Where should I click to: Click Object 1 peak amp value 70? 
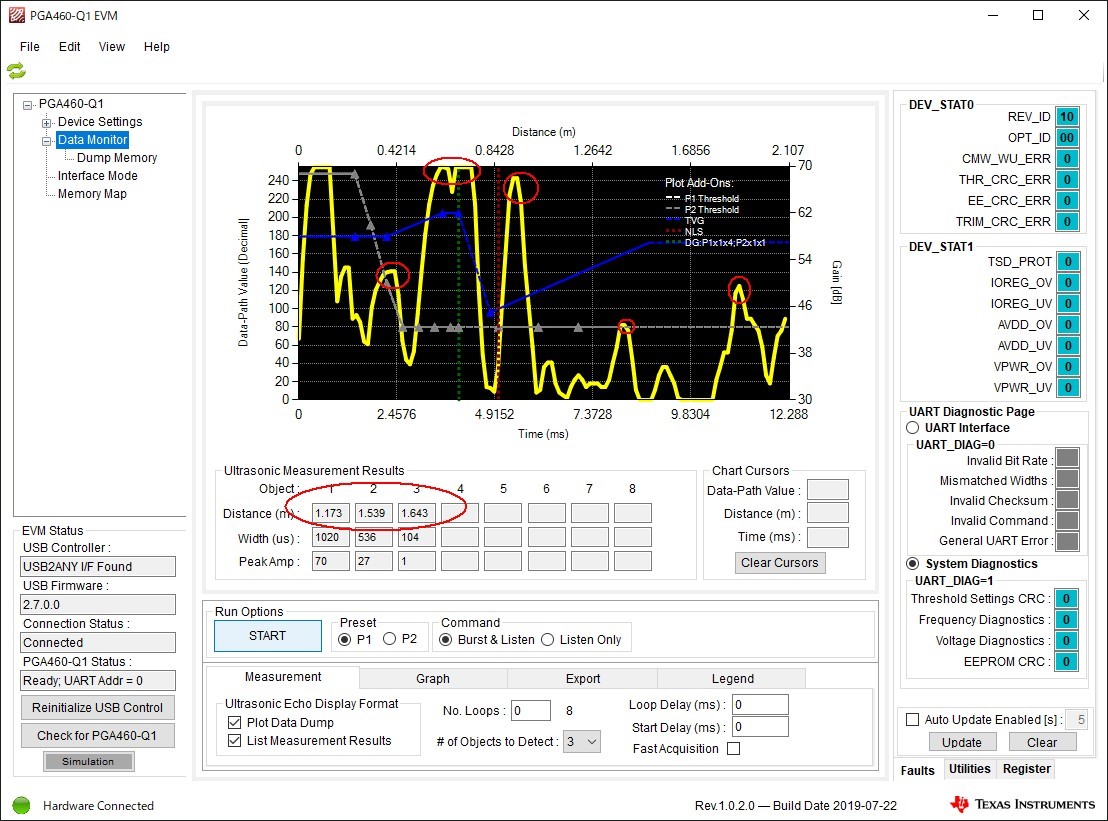click(x=330, y=561)
